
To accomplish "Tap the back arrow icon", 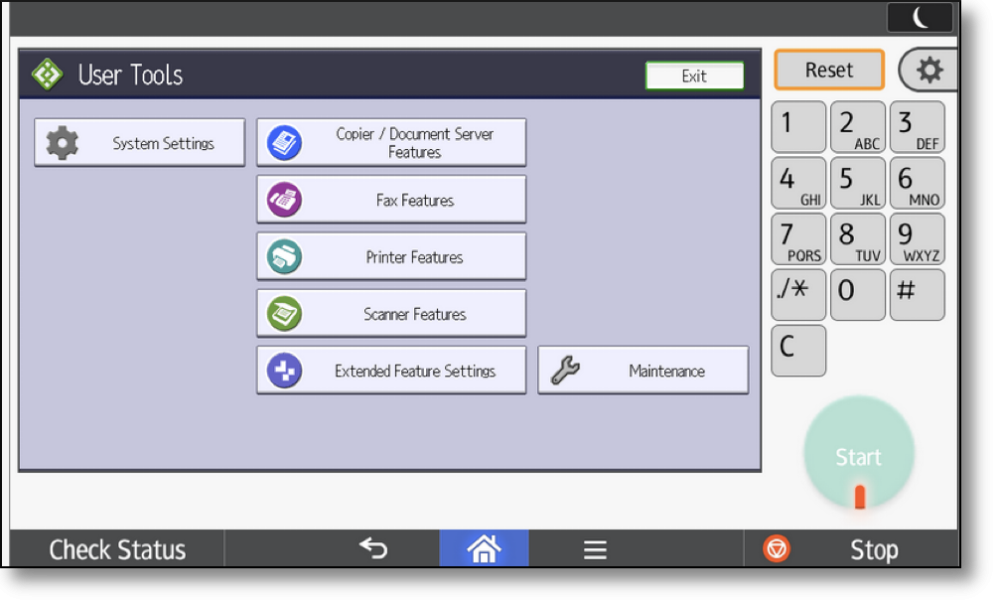I will tap(374, 548).
